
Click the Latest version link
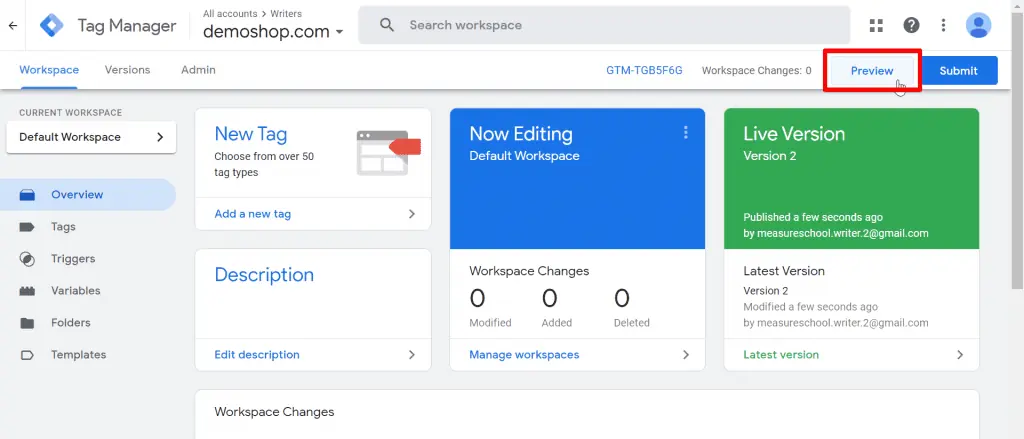[x=781, y=355]
